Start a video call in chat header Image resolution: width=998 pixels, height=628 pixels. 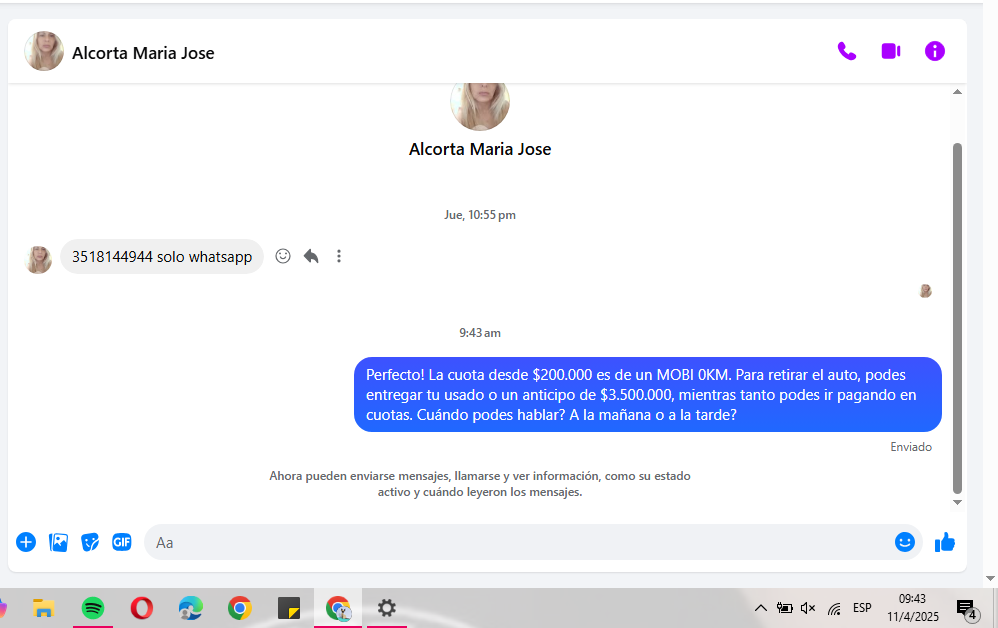click(x=890, y=51)
